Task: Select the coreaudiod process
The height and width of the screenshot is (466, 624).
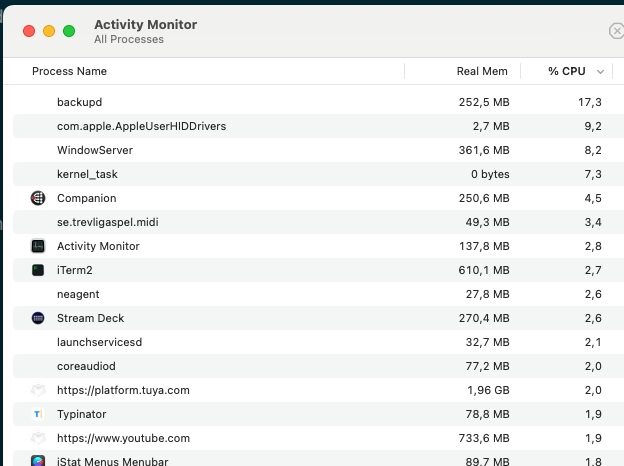Action: pos(86,366)
